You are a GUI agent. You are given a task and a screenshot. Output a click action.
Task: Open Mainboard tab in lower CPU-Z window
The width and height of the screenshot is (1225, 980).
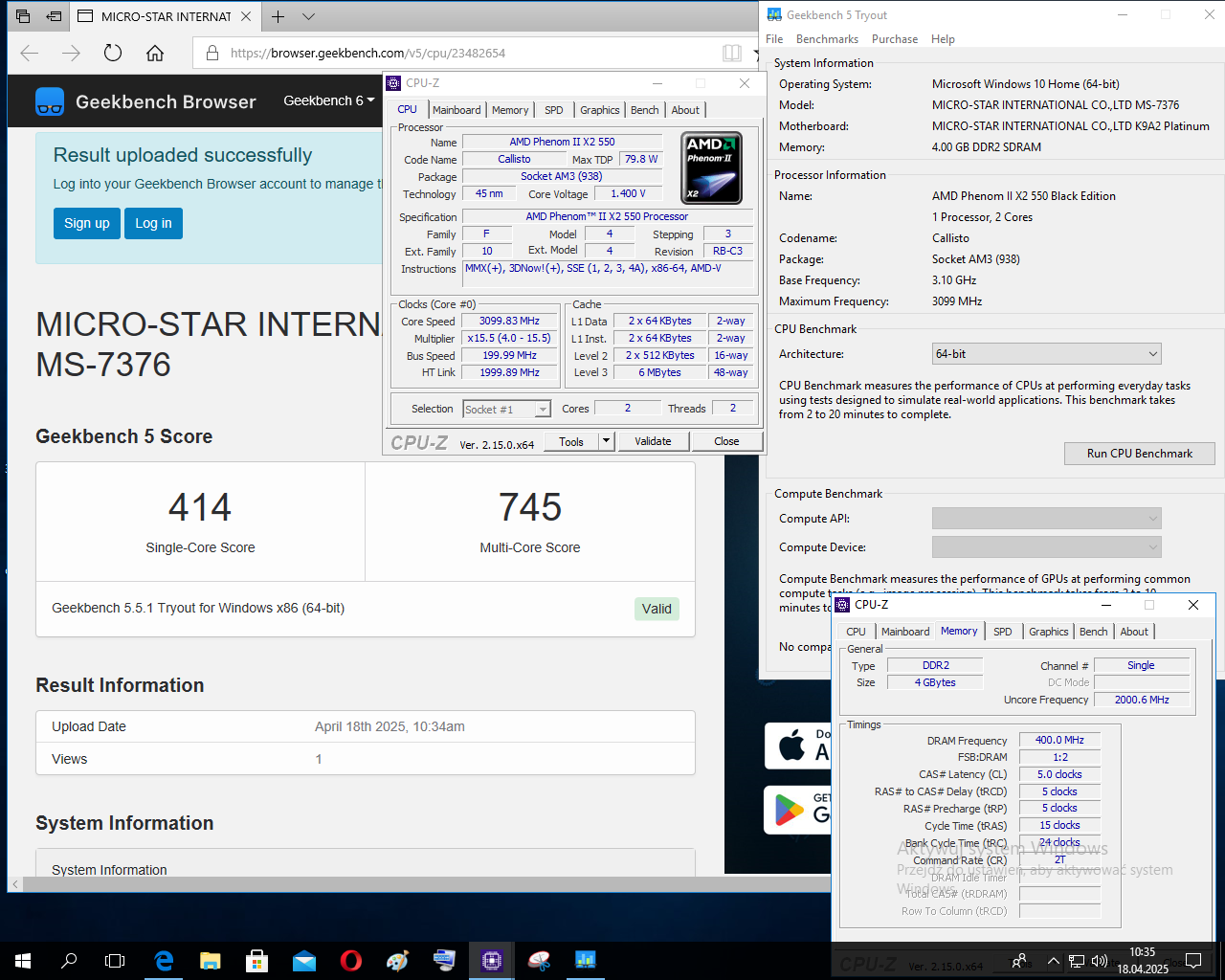(905, 632)
